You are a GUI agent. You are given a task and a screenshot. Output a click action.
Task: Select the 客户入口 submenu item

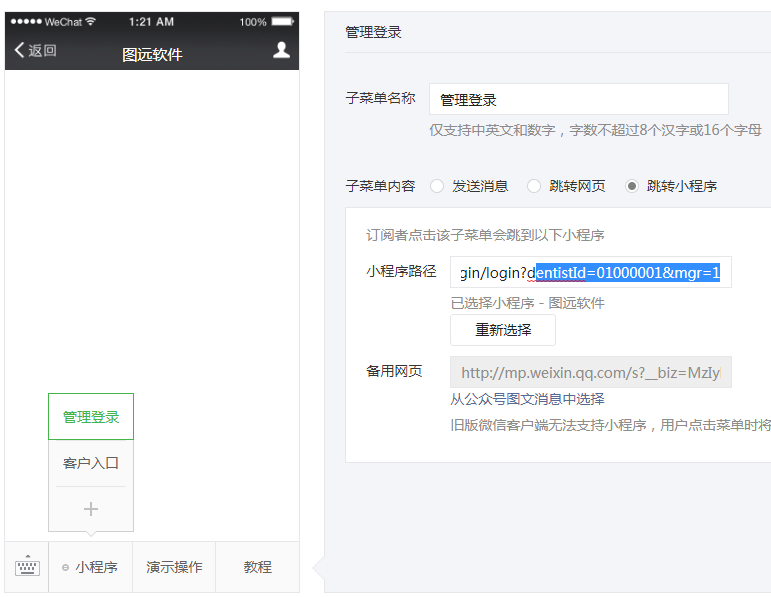pyautogui.click(x=91, y=463)
